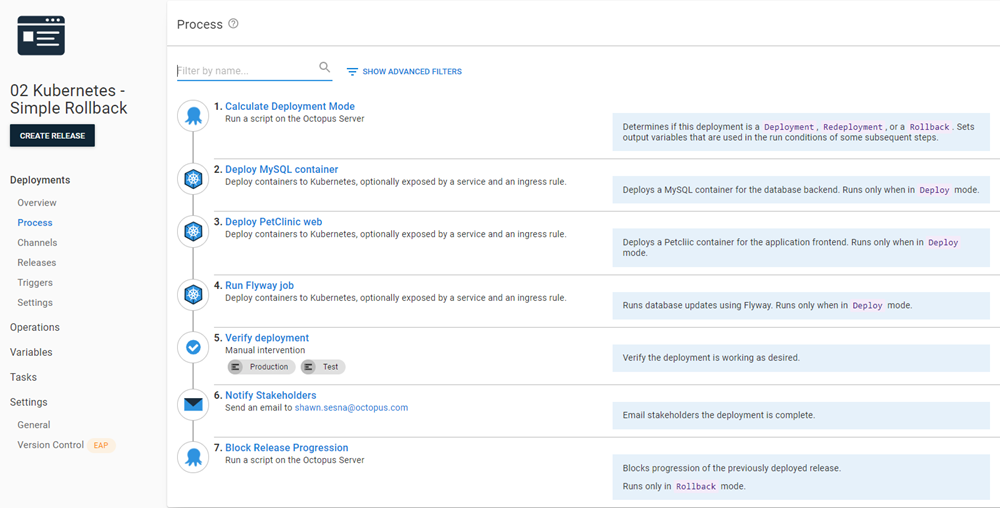Click the Process help question mark icon
The image size is (1000, 508).
[233, 24]
